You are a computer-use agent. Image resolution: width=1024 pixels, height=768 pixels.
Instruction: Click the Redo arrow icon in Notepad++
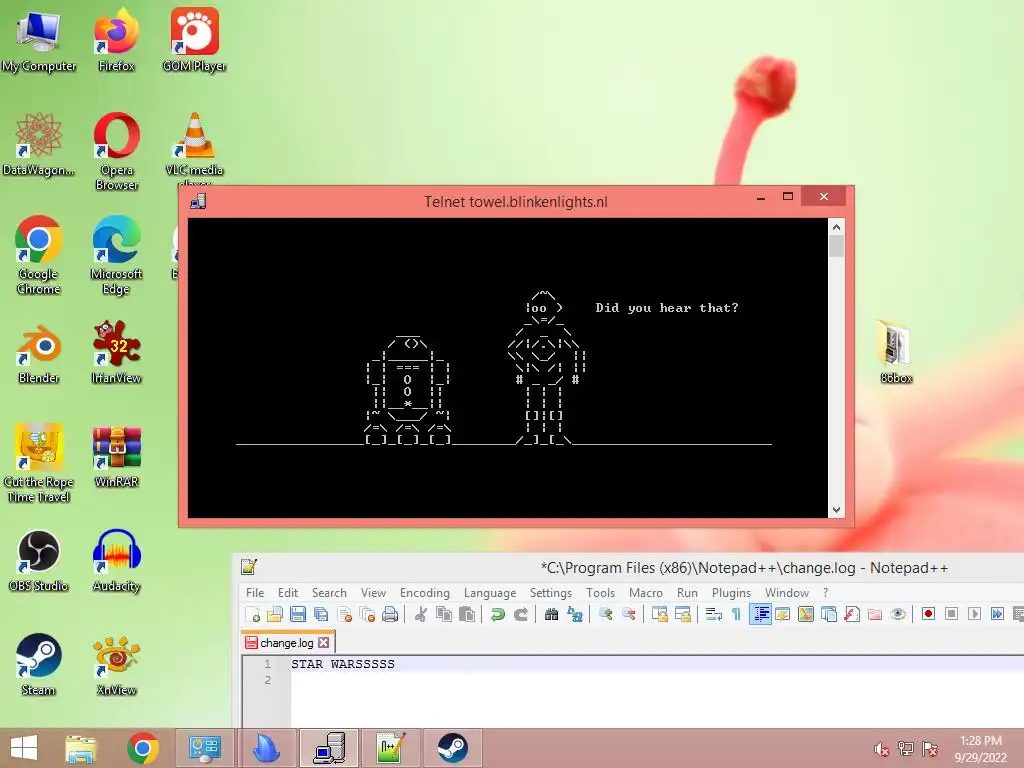[x=520, y=614]
